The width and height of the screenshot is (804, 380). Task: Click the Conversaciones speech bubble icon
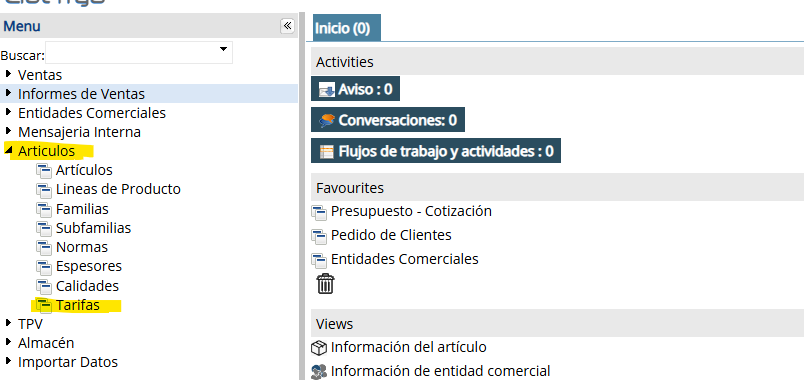[x=327, y=121]
